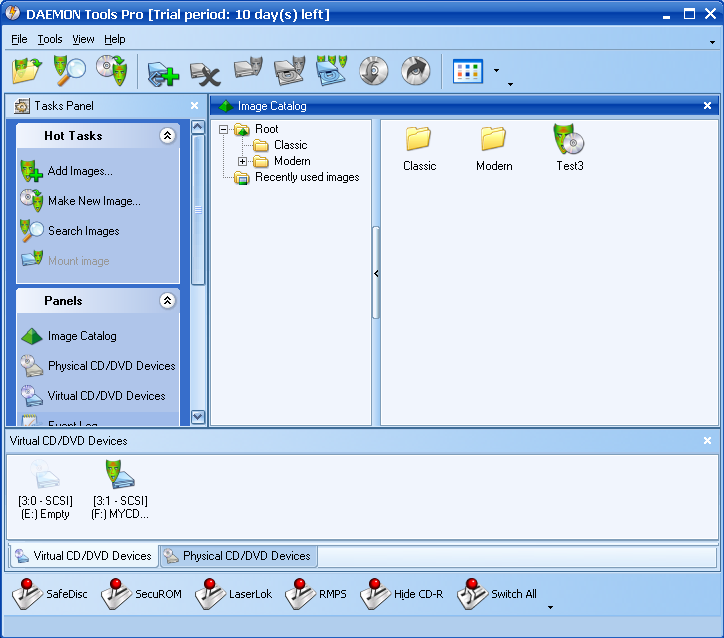724x638 pixels.
Task: Open Image Catalog from Panels list
Action: [x=82, y=336]
